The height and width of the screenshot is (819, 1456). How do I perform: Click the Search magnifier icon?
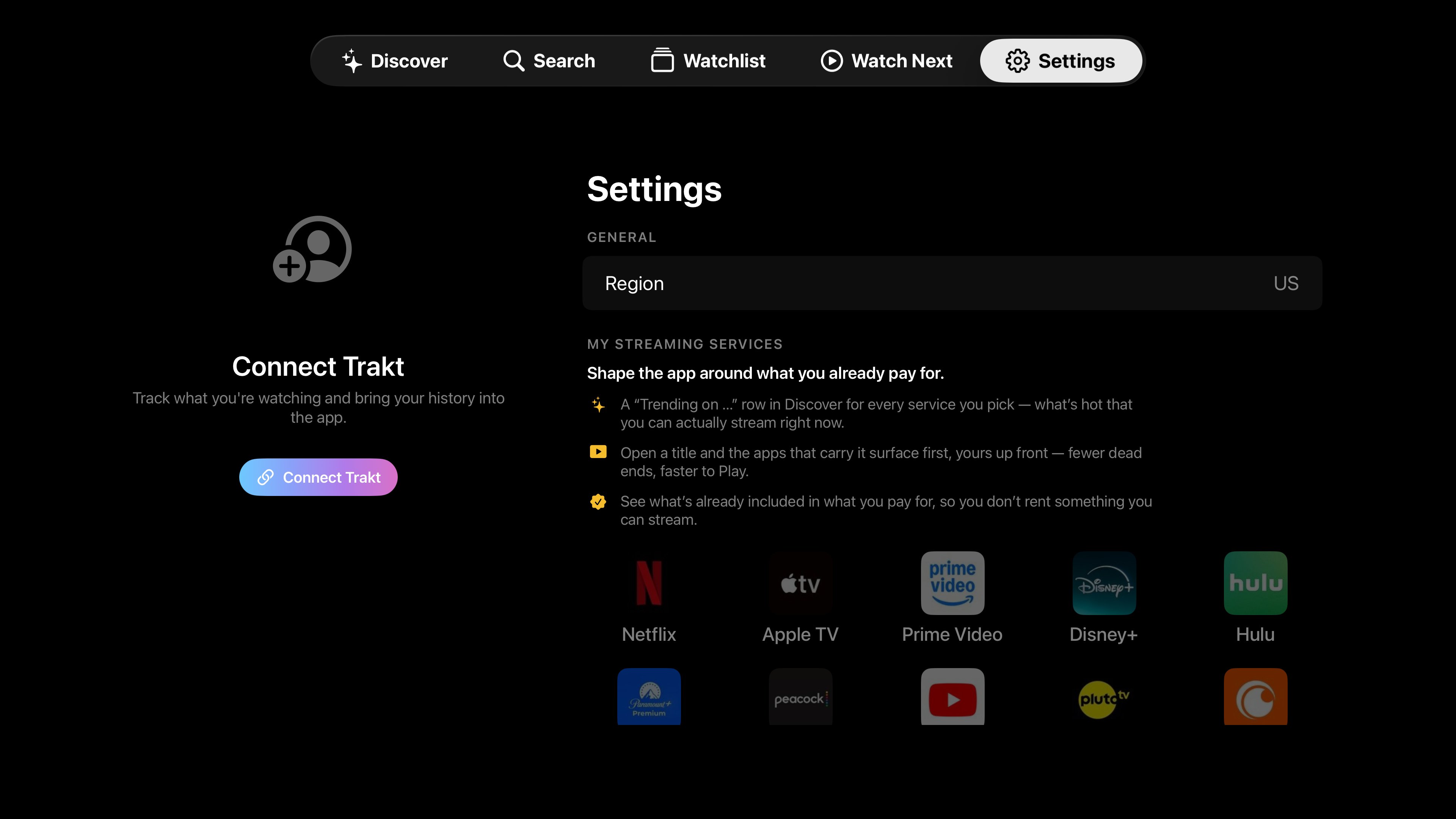(513, 61)
